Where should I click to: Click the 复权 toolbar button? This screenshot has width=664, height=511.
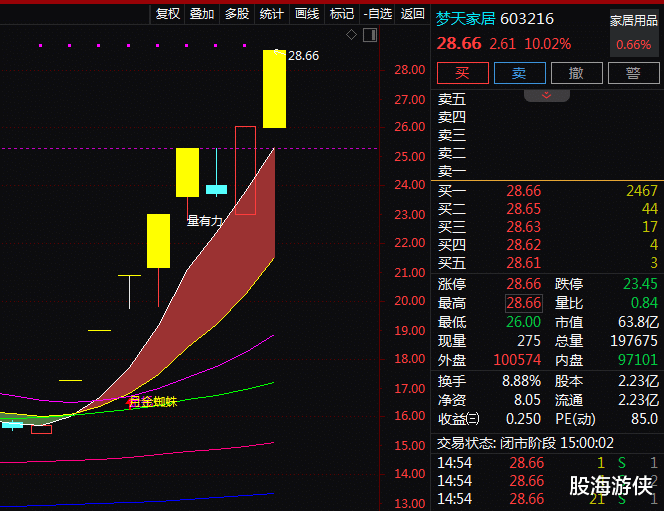tap(168, 14)
